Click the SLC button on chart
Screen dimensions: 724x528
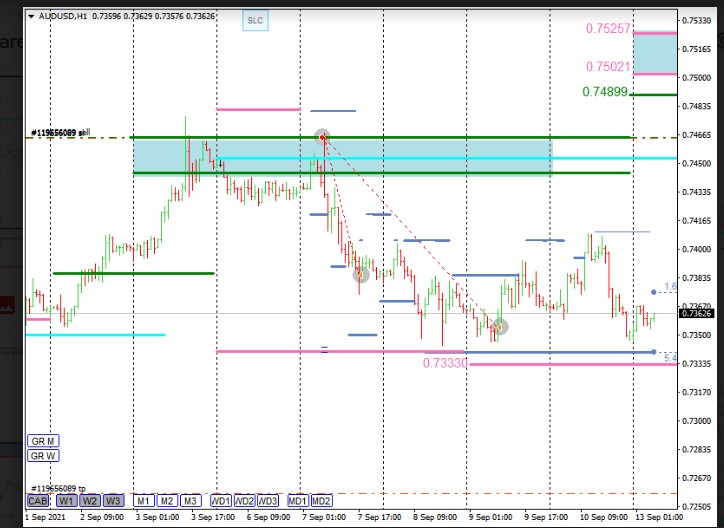[256, 20]
